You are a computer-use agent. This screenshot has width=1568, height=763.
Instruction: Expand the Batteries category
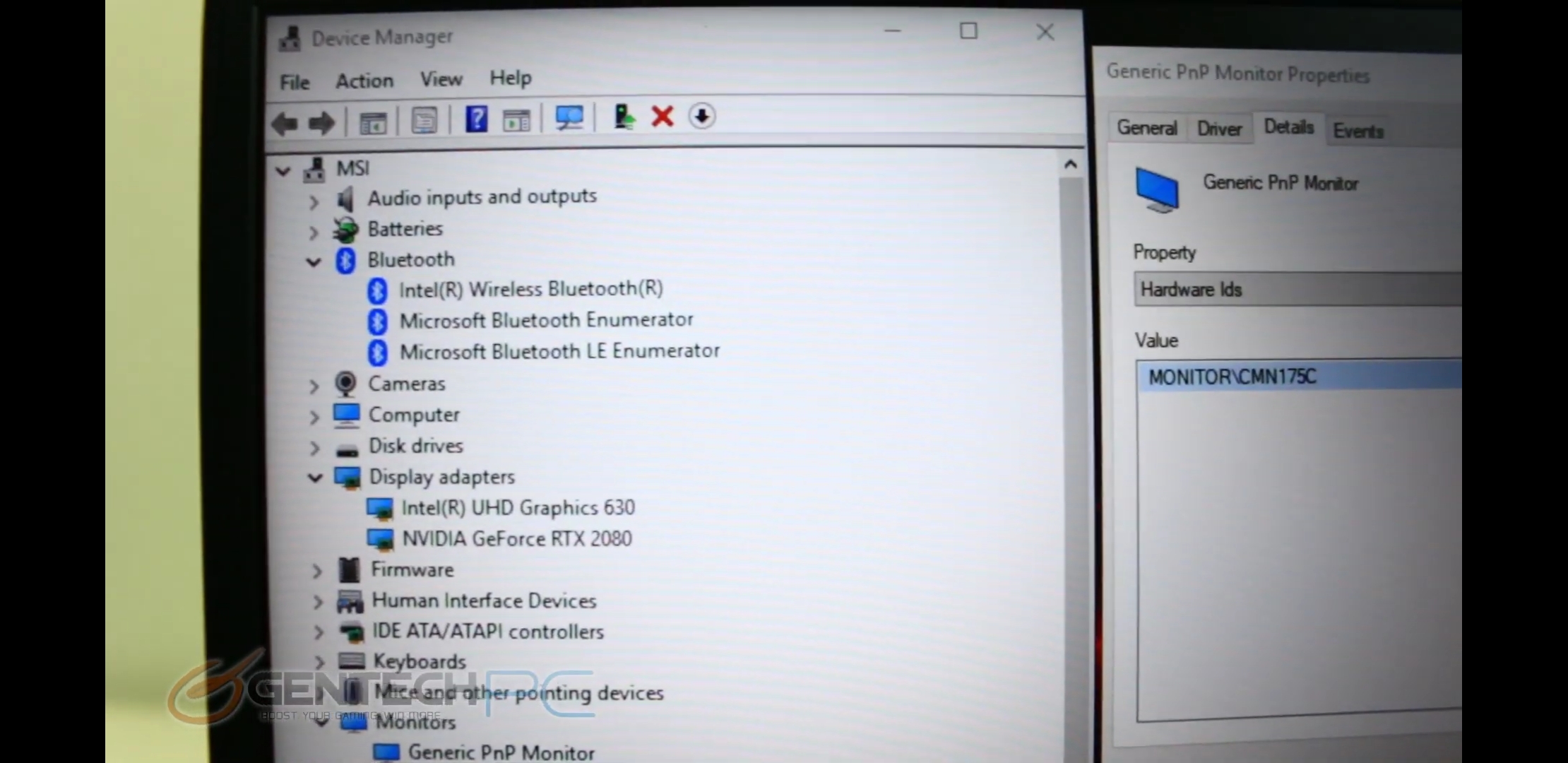pyautogui.click(x=314, y=232)
